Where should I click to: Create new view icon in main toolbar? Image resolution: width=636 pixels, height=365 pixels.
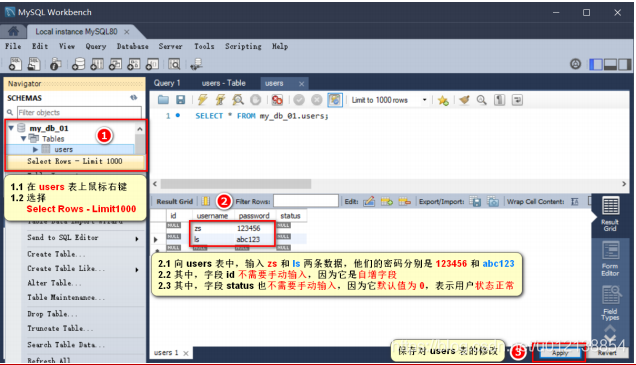[x=115, y=64]
